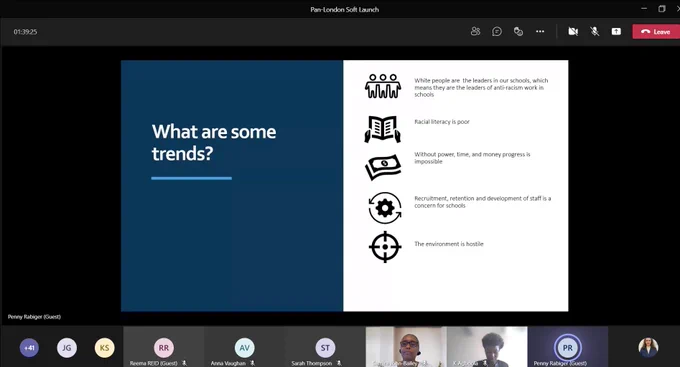Screen dimensions: 680x367
Task: Select Anna Vaughan participant tile
Action: pos(244,347)
